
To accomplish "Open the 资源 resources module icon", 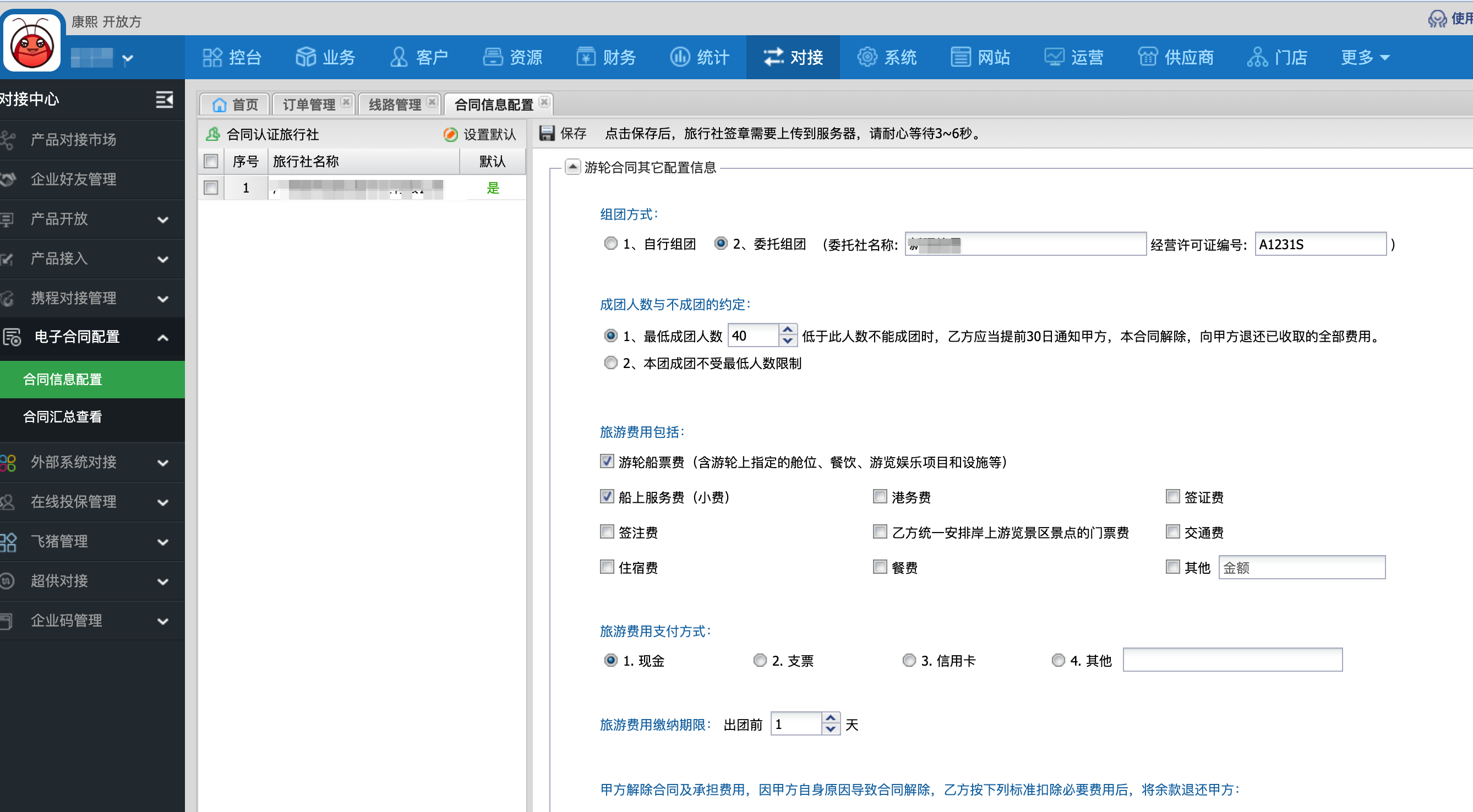I will (492, 57).
